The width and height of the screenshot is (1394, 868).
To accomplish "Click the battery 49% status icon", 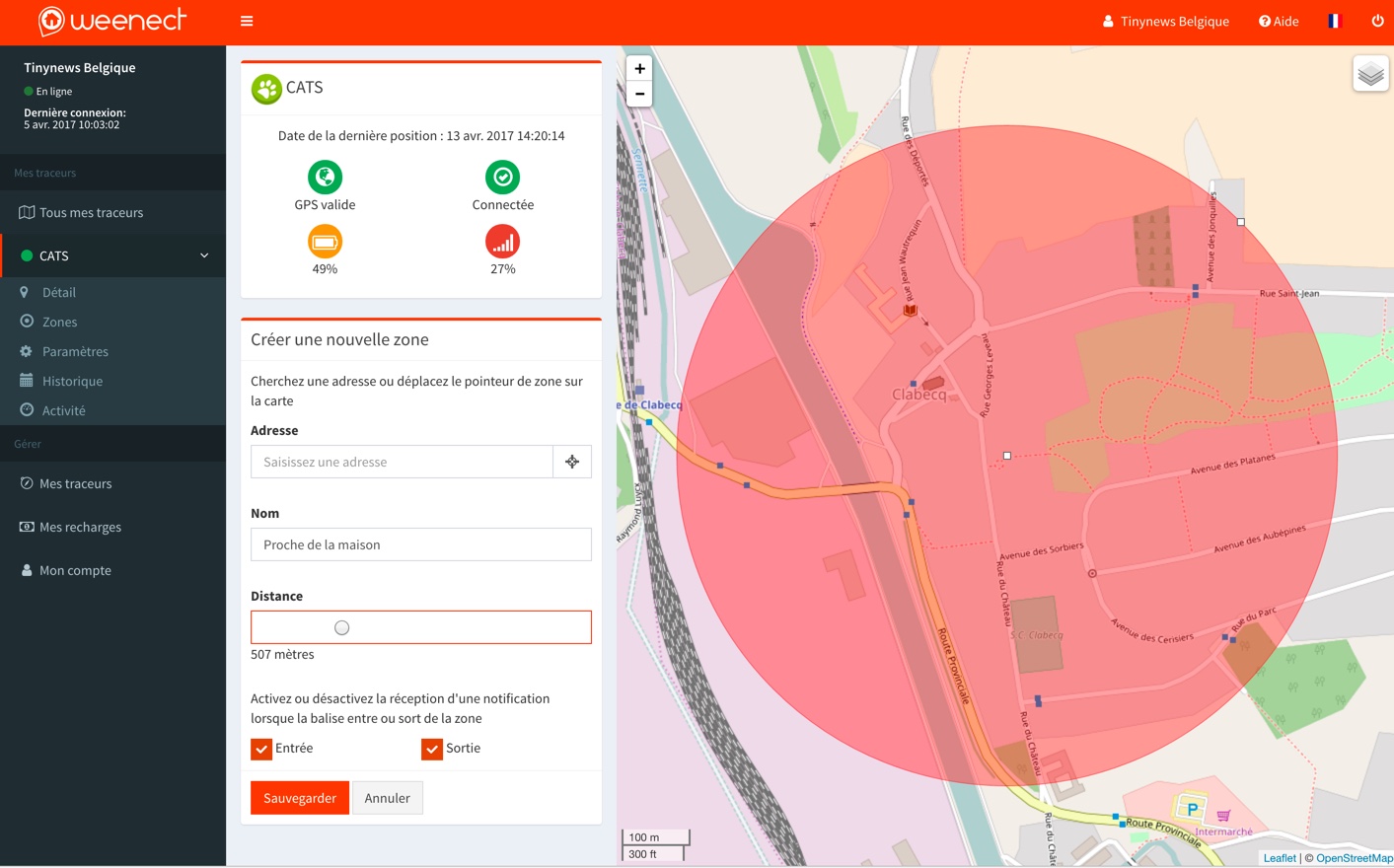I will point(325,242).
